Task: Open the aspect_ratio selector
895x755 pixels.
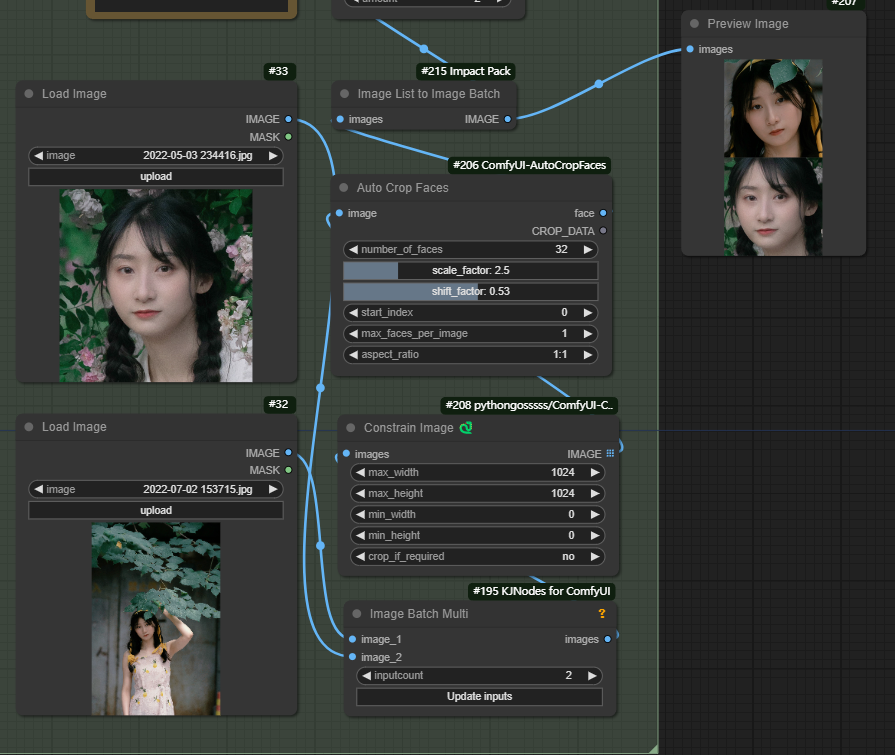Action: (470, 355)
